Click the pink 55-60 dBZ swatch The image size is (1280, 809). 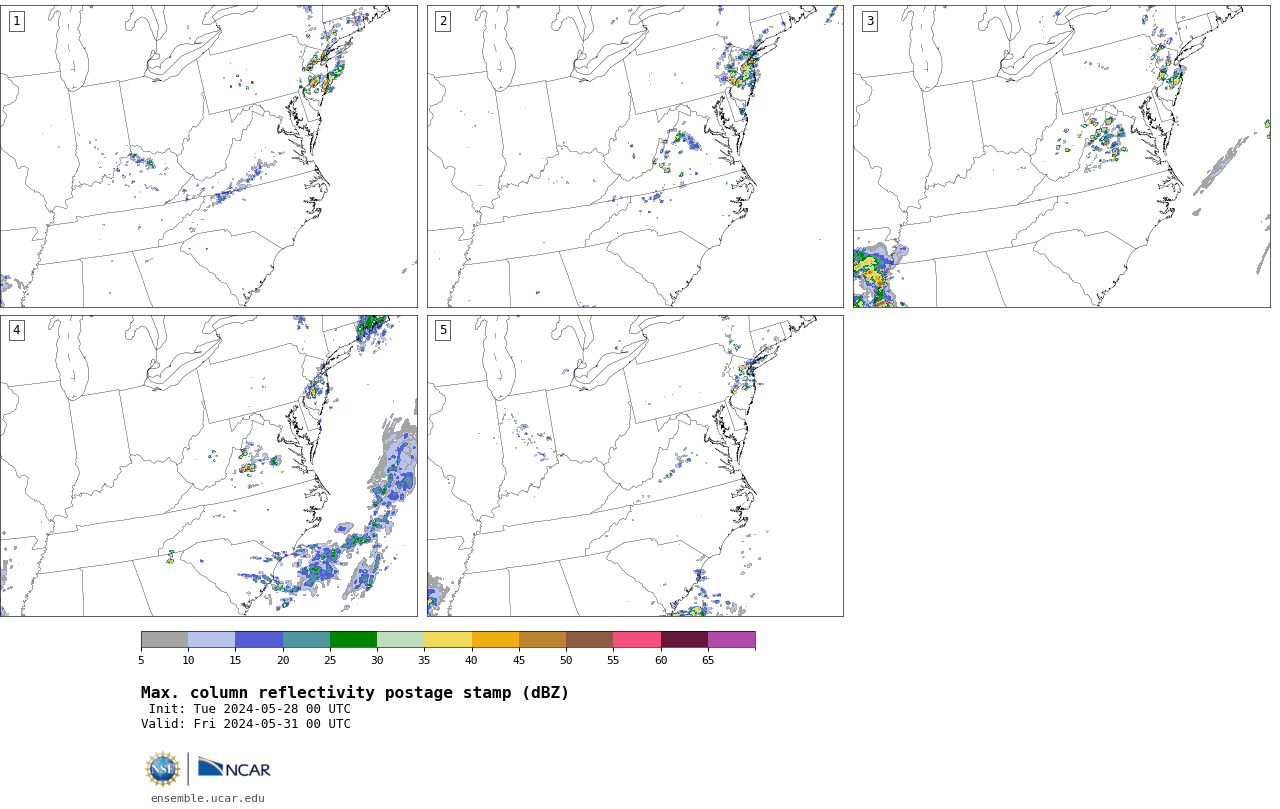coord(637,640)
